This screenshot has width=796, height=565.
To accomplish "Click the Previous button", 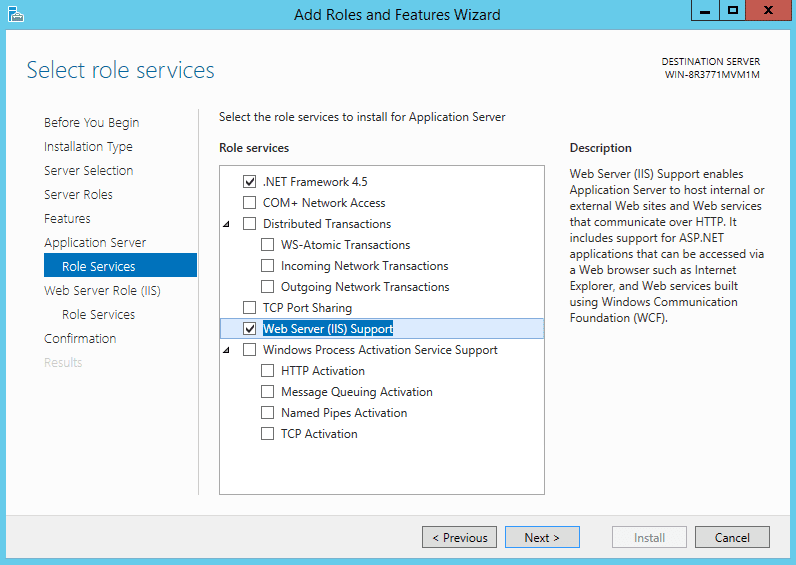I will coord(459,537).
